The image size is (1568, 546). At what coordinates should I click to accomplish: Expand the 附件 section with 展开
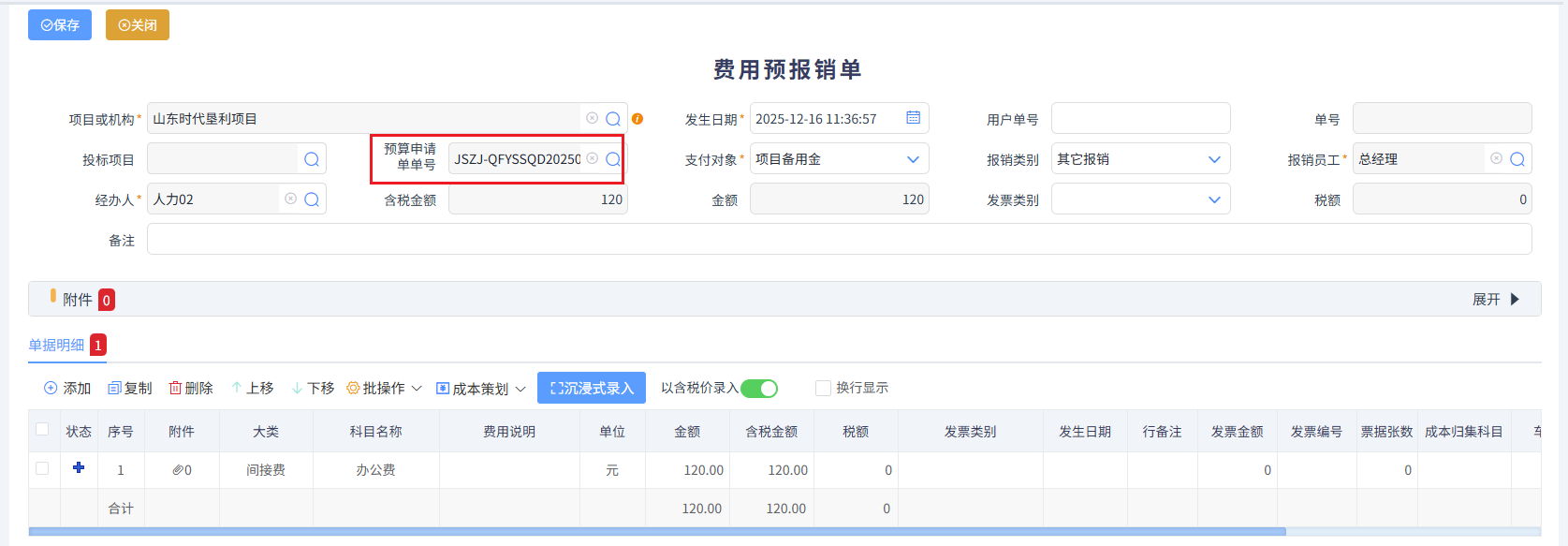point(1495,300)
